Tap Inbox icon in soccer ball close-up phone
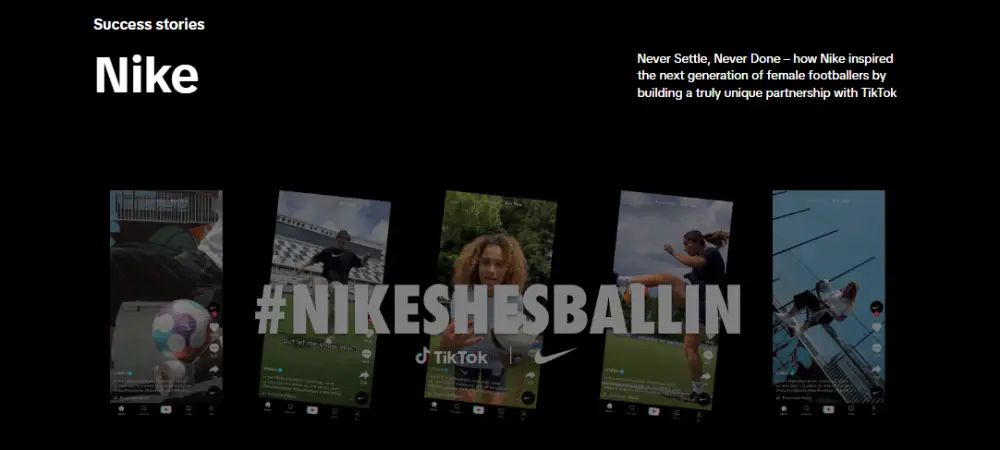 [189, 409]
